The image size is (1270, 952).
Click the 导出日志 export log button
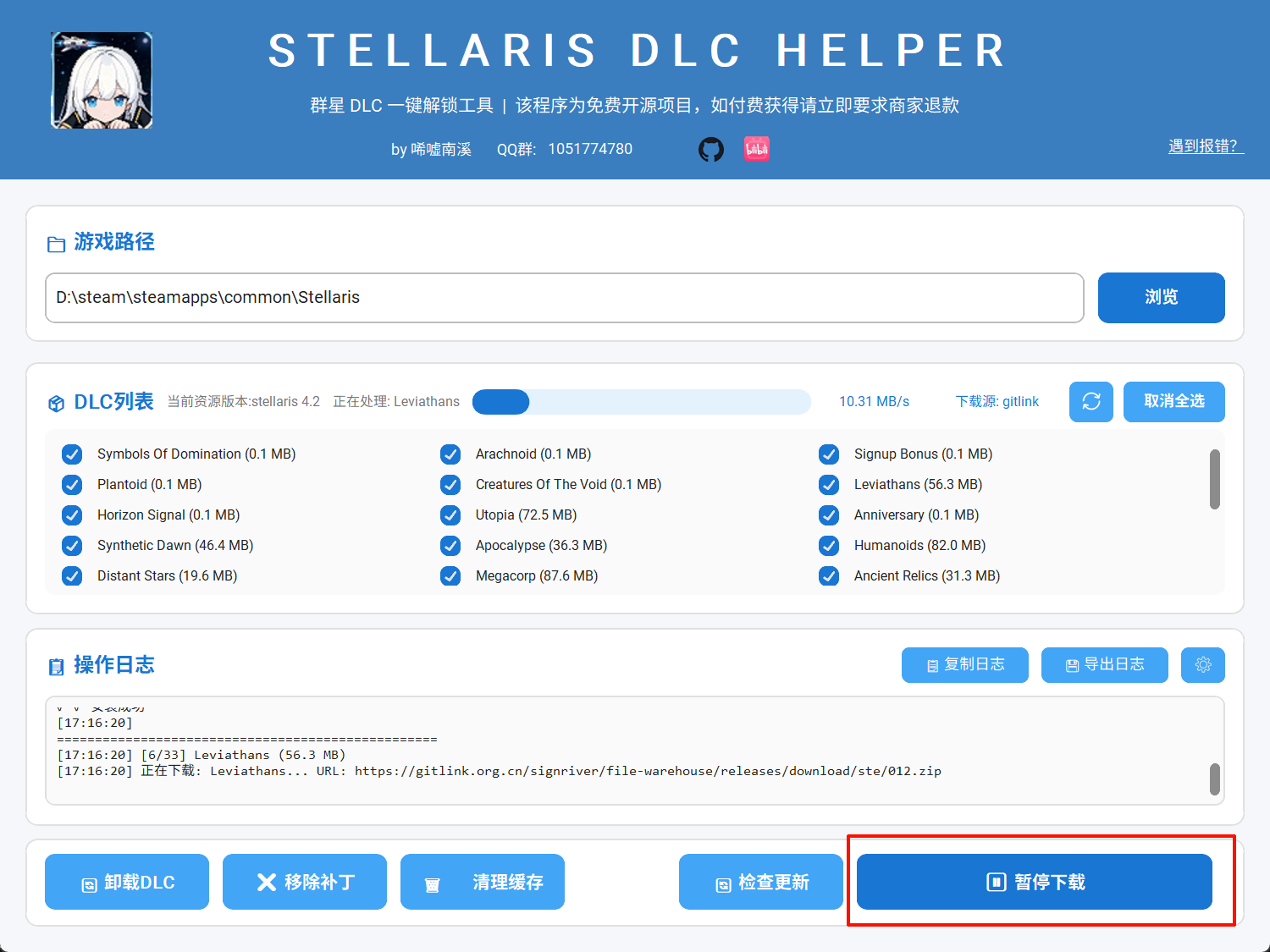pyautogui.click(x=1105, y=665)
